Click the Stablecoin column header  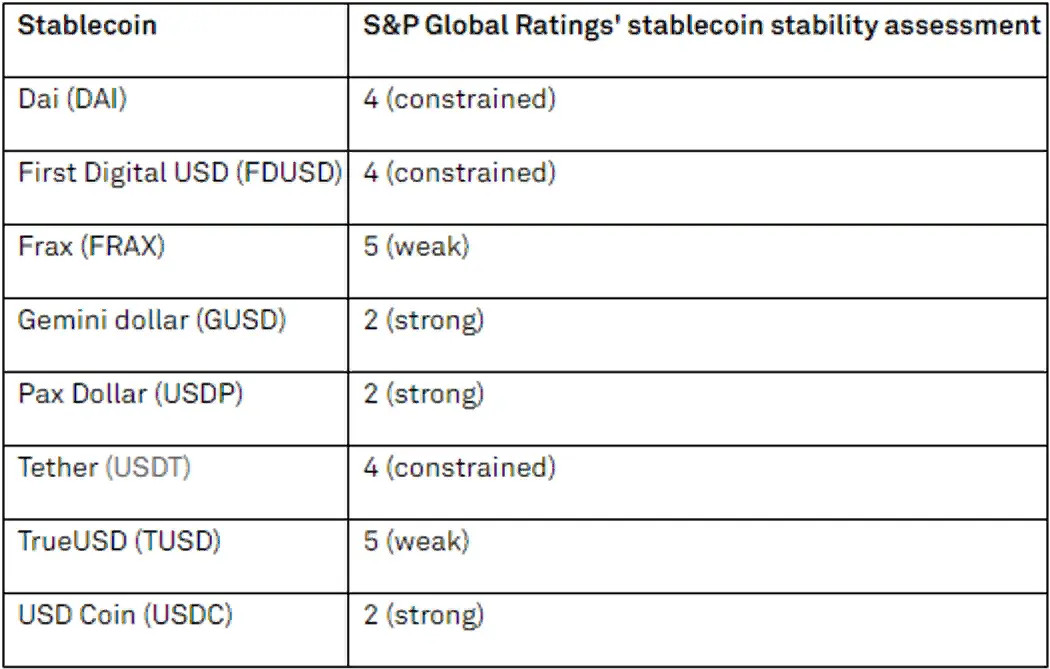[x=88, y=26]
